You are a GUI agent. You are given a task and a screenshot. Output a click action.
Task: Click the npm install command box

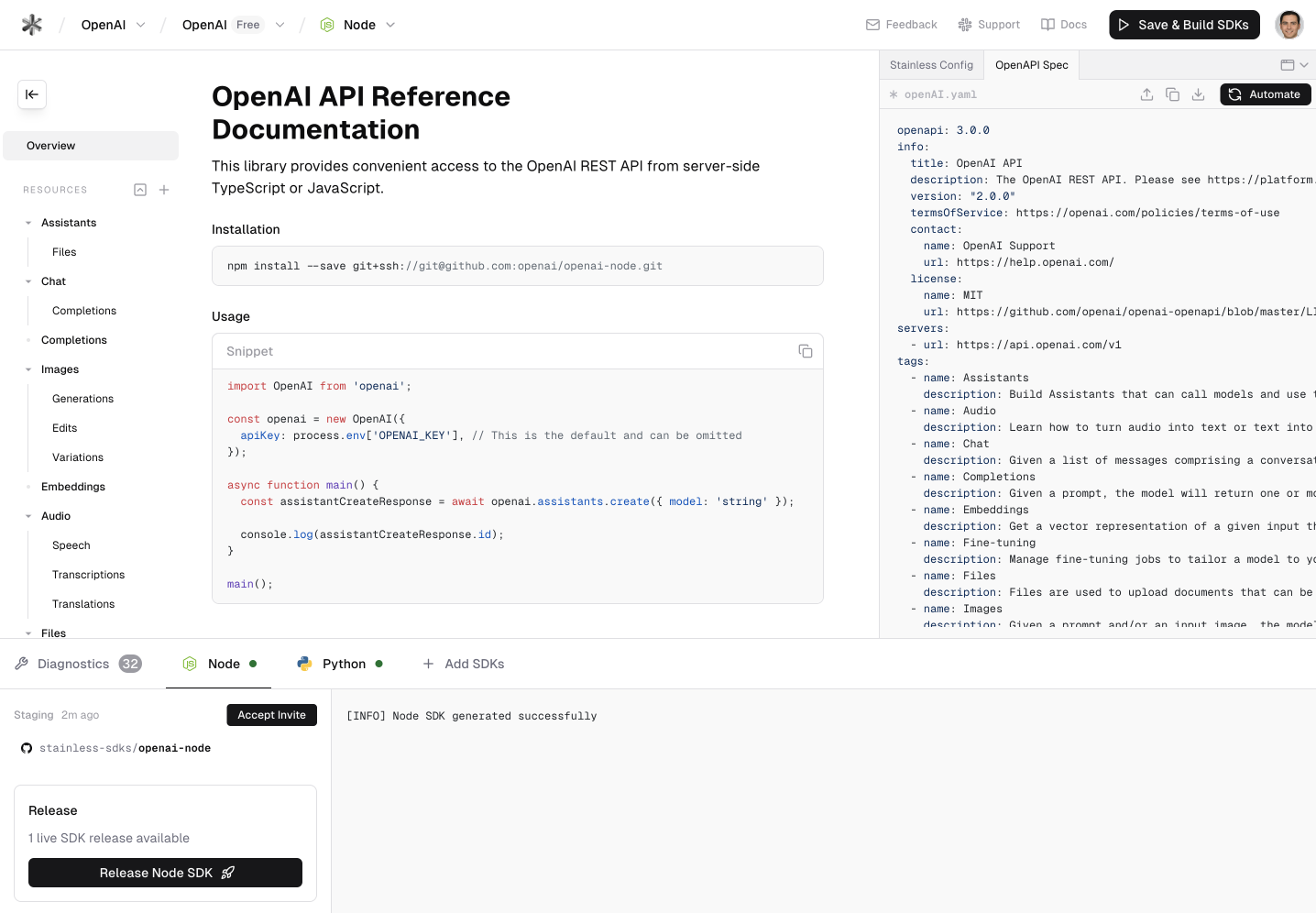[x=518, y=266]
